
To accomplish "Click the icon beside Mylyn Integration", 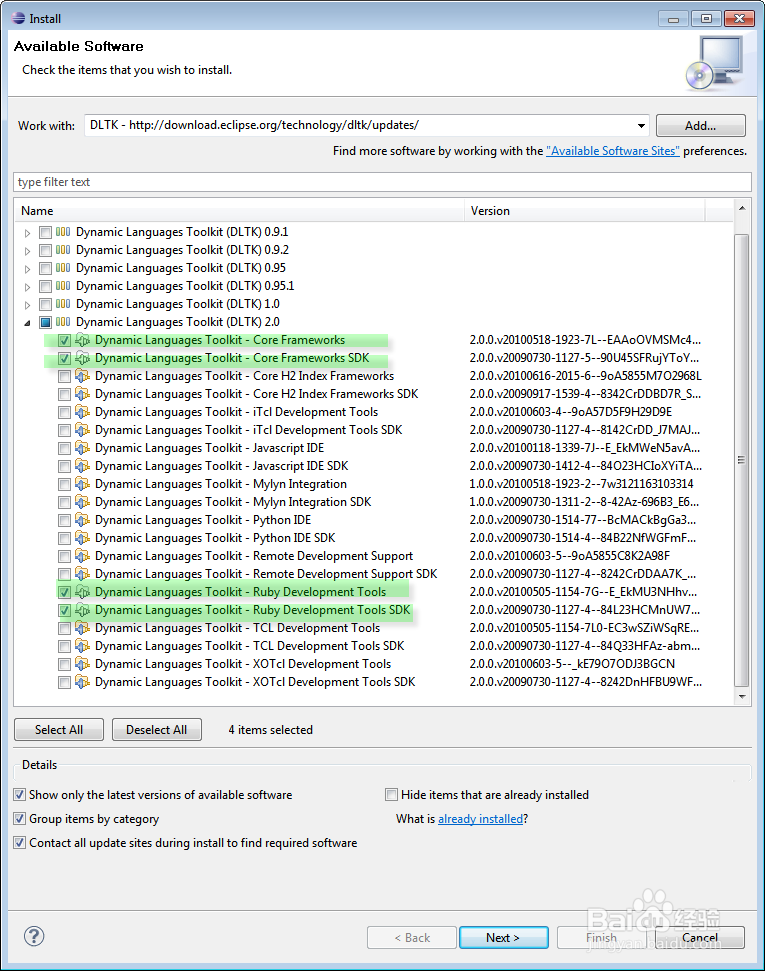I will coord(82,484).
